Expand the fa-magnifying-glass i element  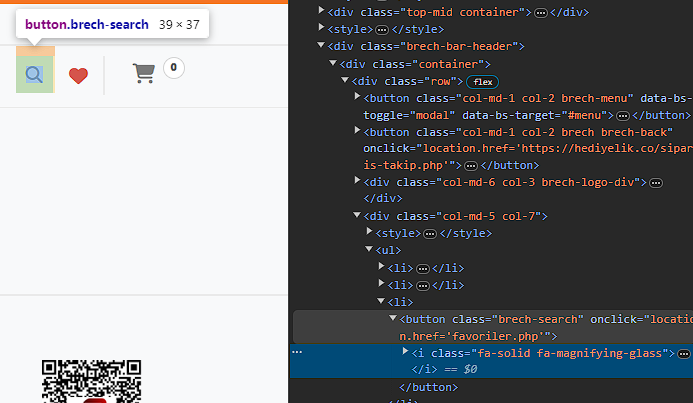pos(405,351)
